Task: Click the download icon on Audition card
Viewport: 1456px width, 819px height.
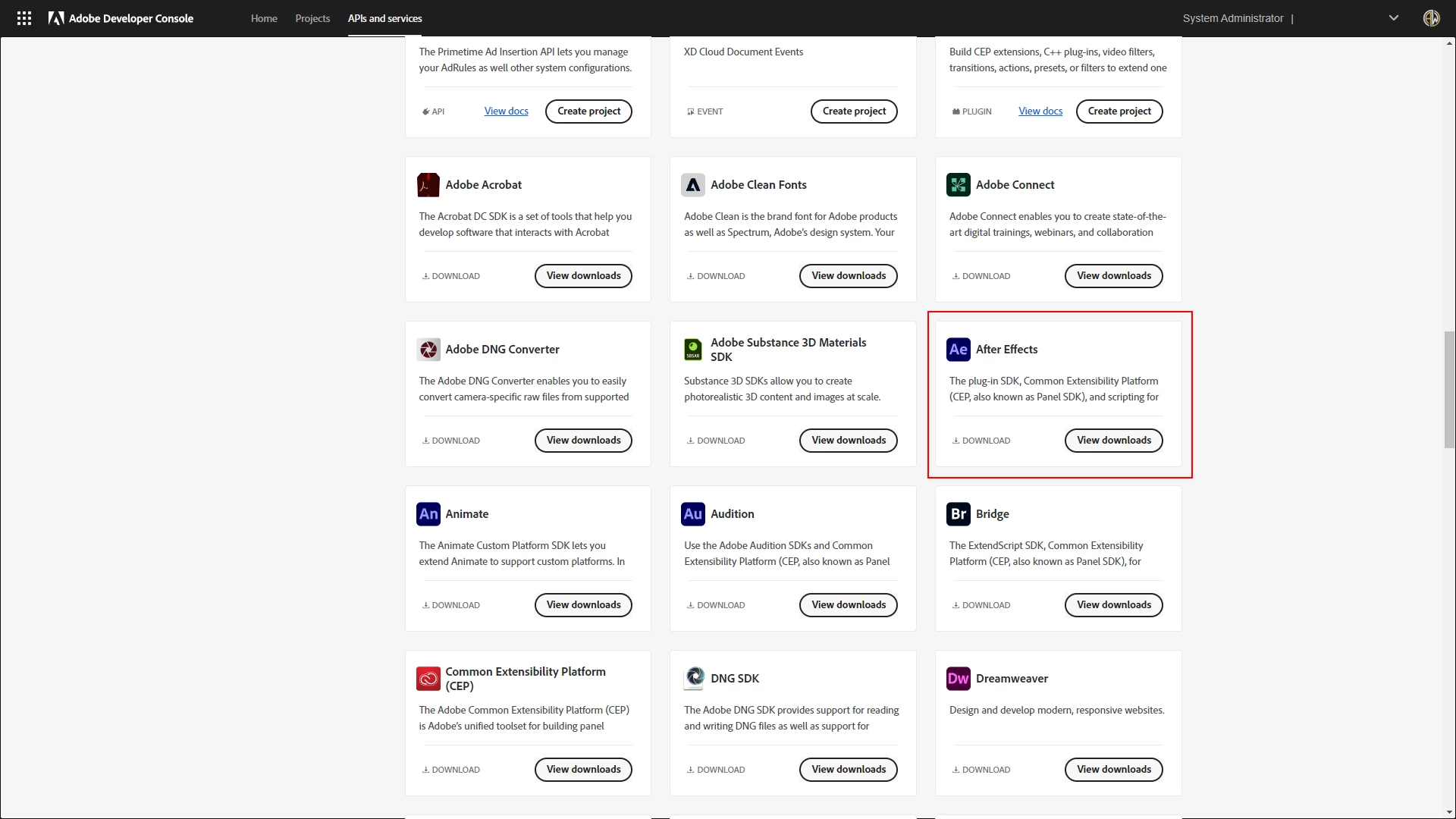Action: [690, 605]
